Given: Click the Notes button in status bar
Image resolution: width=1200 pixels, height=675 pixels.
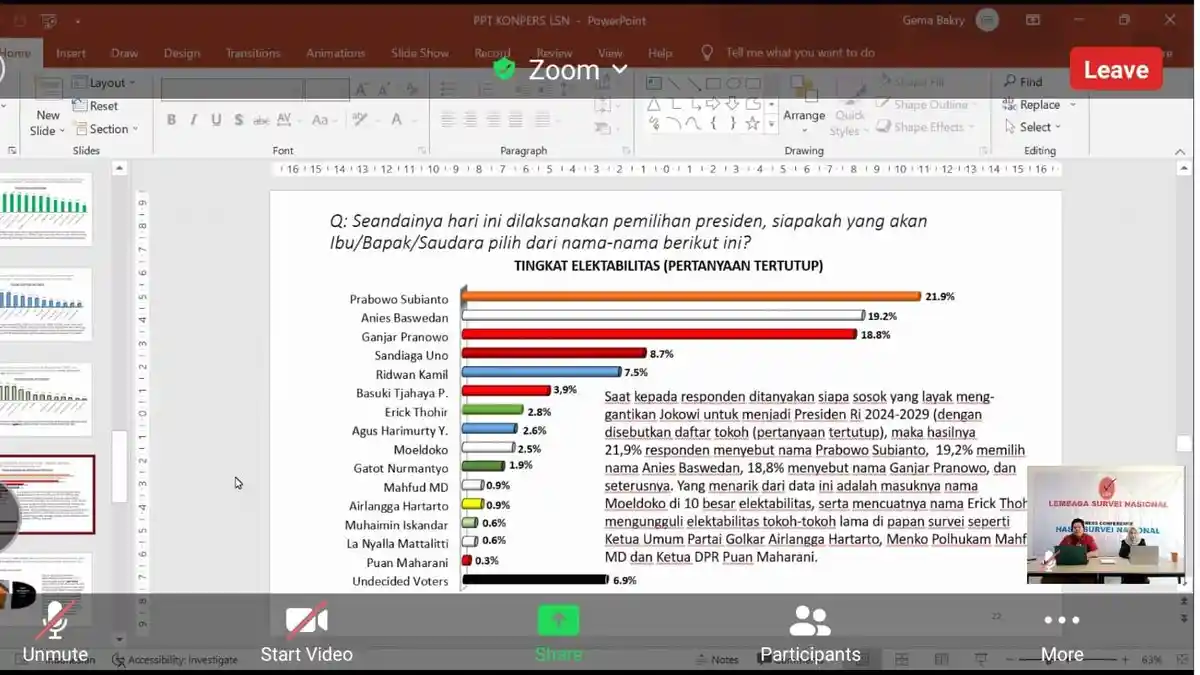Looking at the screenshot, I should [716, 660].
